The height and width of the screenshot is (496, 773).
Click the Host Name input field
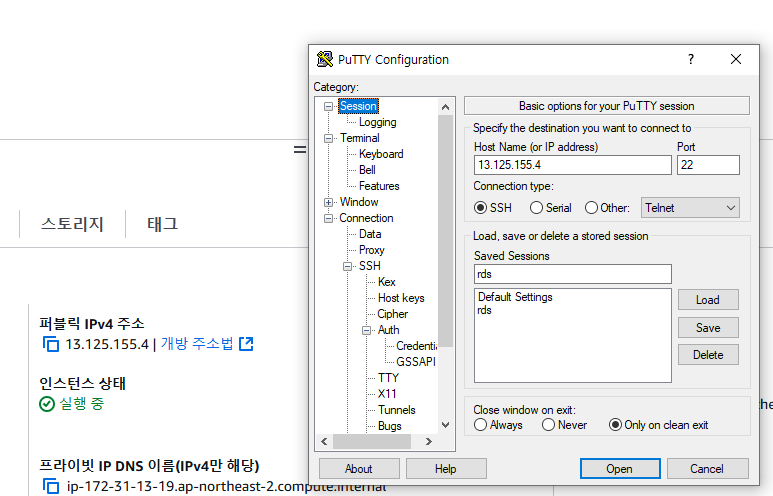click(572, 165)
